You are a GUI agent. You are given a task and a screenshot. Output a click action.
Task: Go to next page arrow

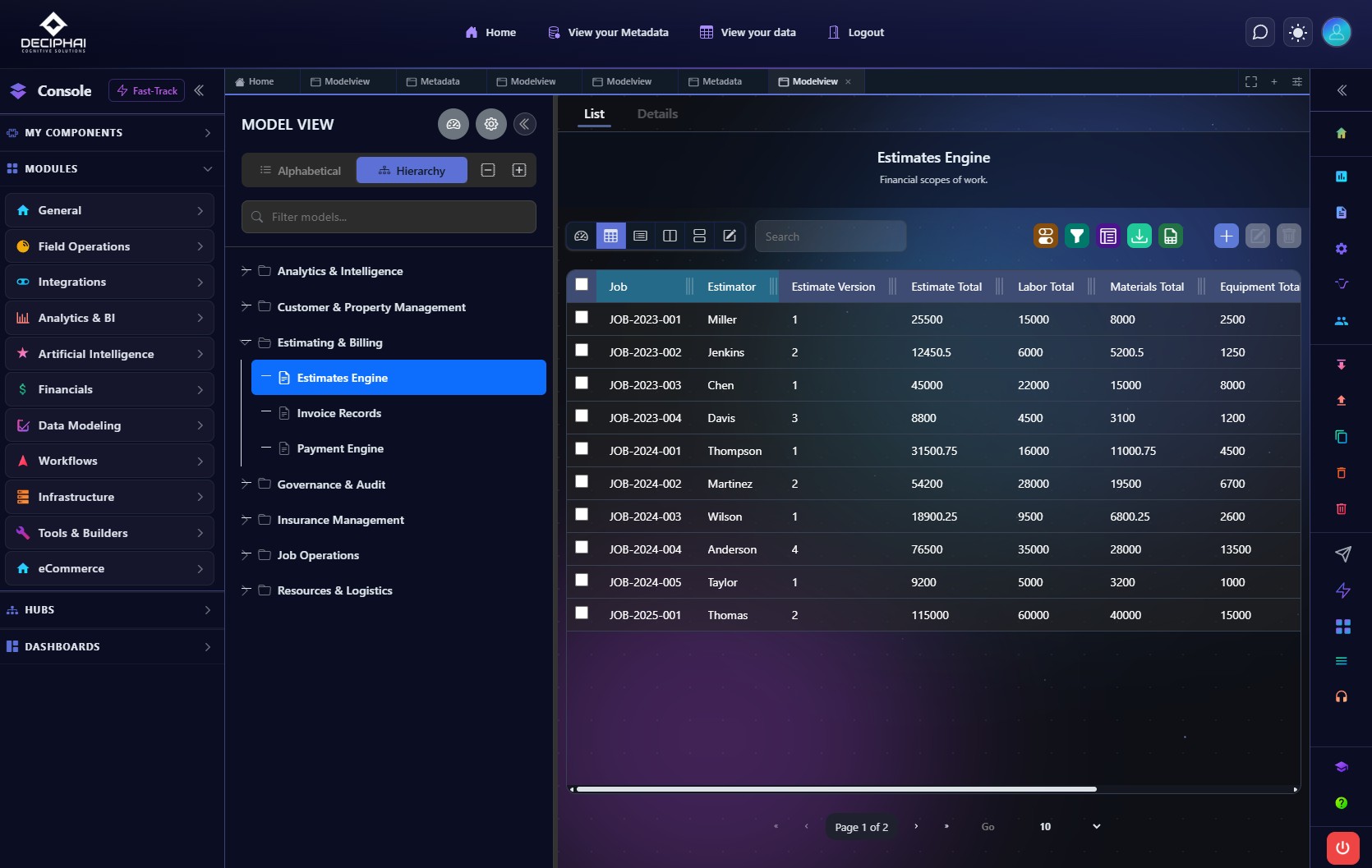[916, 827]
